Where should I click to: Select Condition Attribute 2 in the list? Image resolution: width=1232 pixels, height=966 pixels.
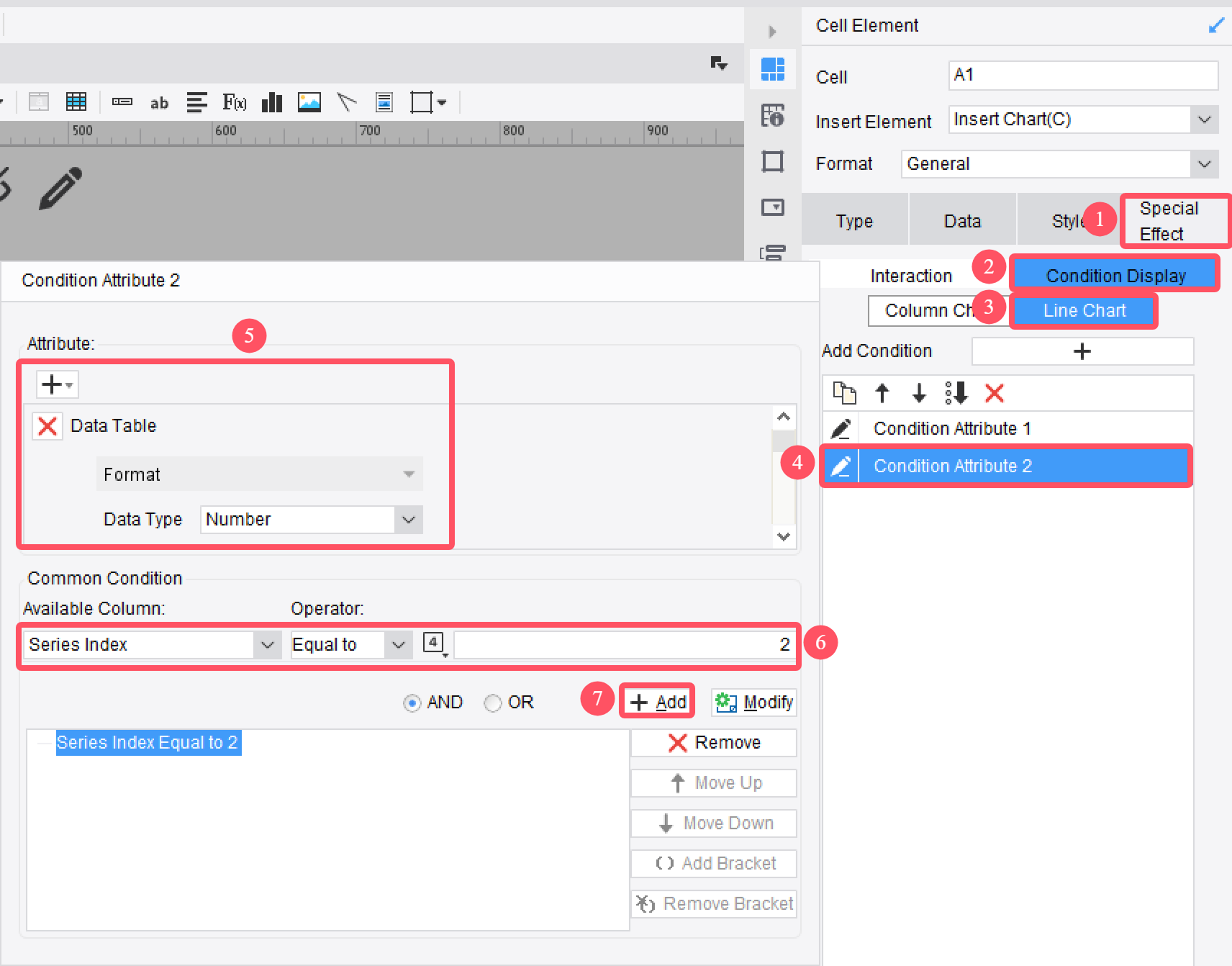[x=1007, y=466]
